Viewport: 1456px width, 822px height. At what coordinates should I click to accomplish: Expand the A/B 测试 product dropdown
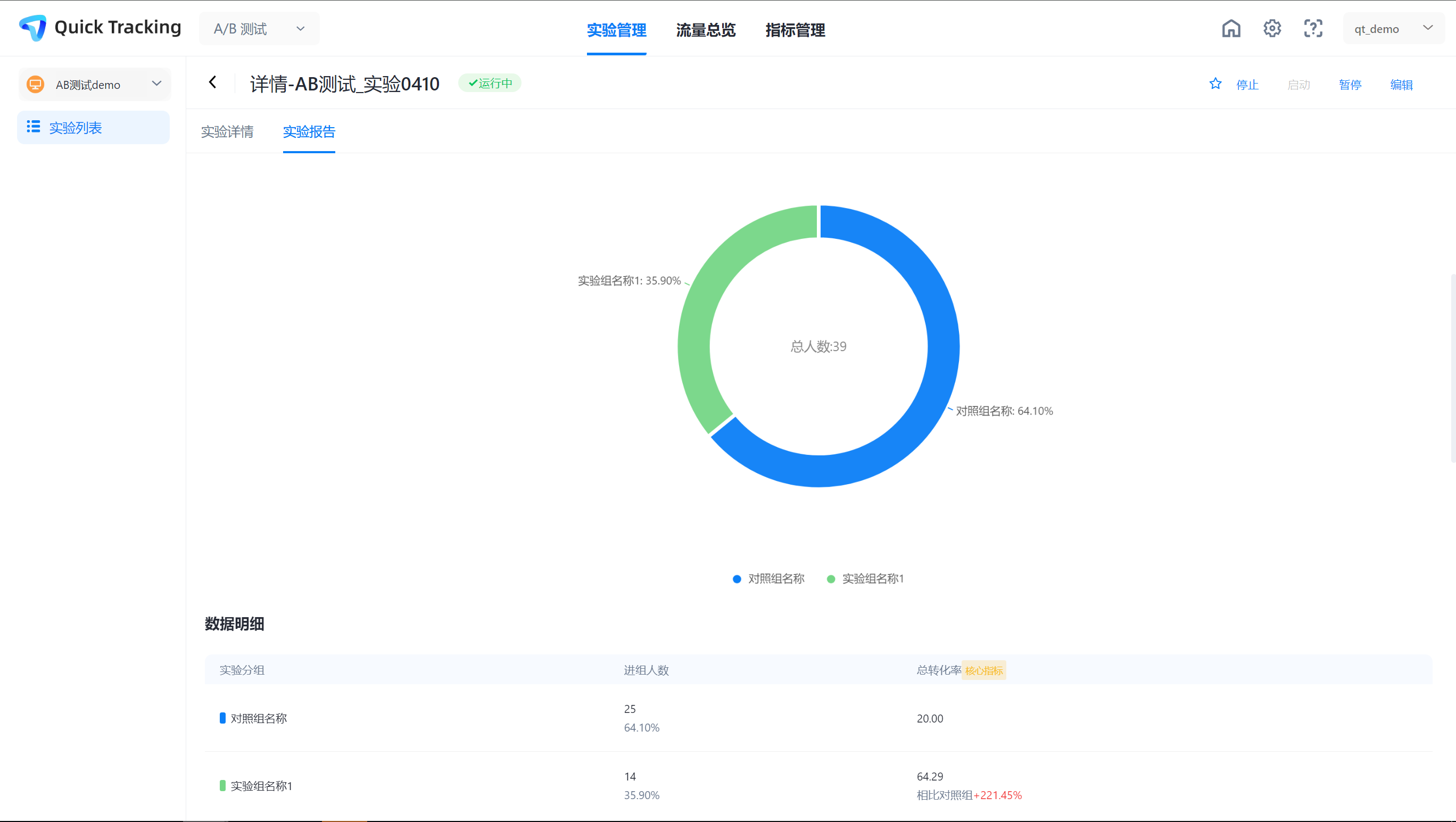(x=259, y=29)
